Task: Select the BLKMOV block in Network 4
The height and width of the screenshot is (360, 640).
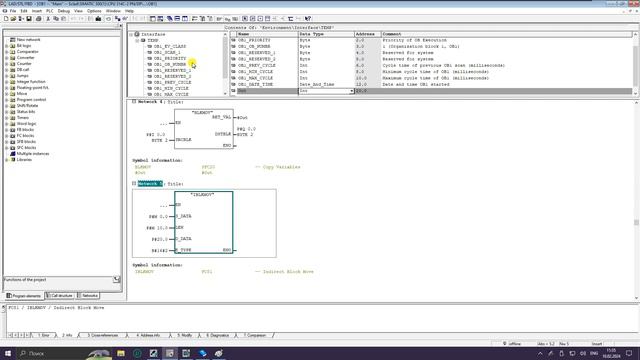Action: 204,129
